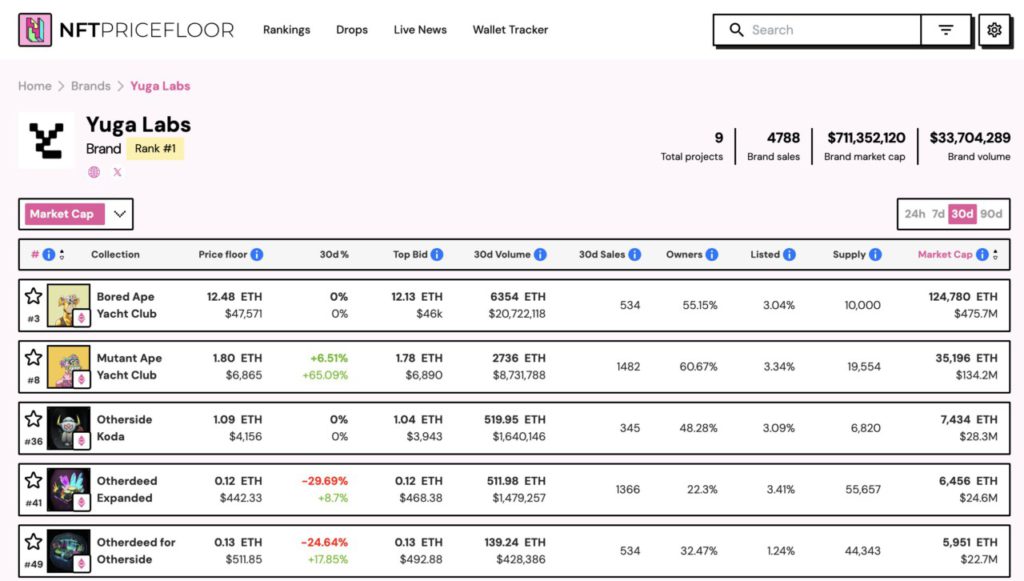Open the Rankings menu
The height and width of the screenshot is (581, 1024).
pos(286,30)
